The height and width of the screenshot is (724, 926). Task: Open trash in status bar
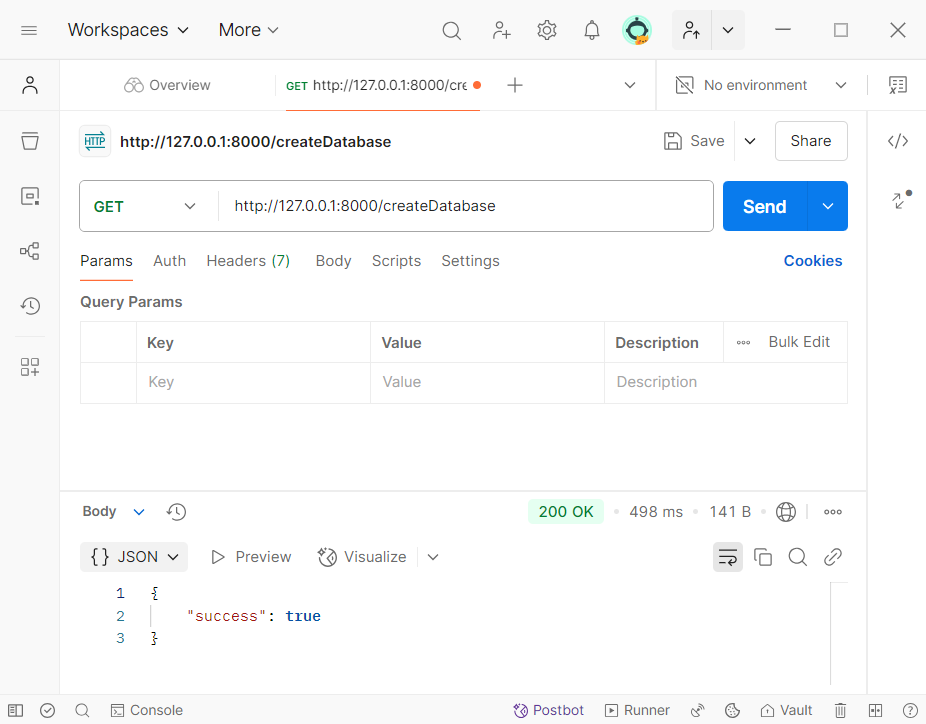840,710
